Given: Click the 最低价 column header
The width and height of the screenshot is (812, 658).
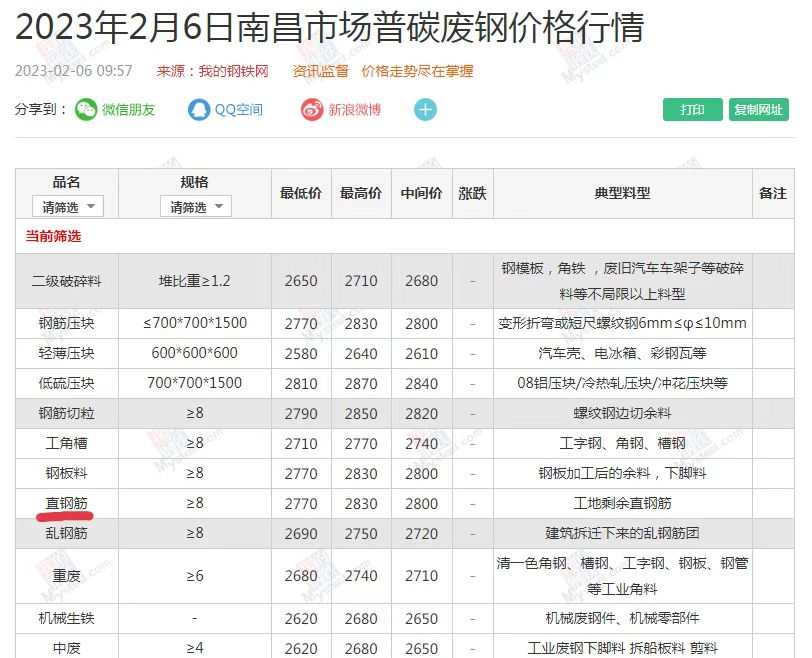Looking at the screenshot, I should (301, 193).
